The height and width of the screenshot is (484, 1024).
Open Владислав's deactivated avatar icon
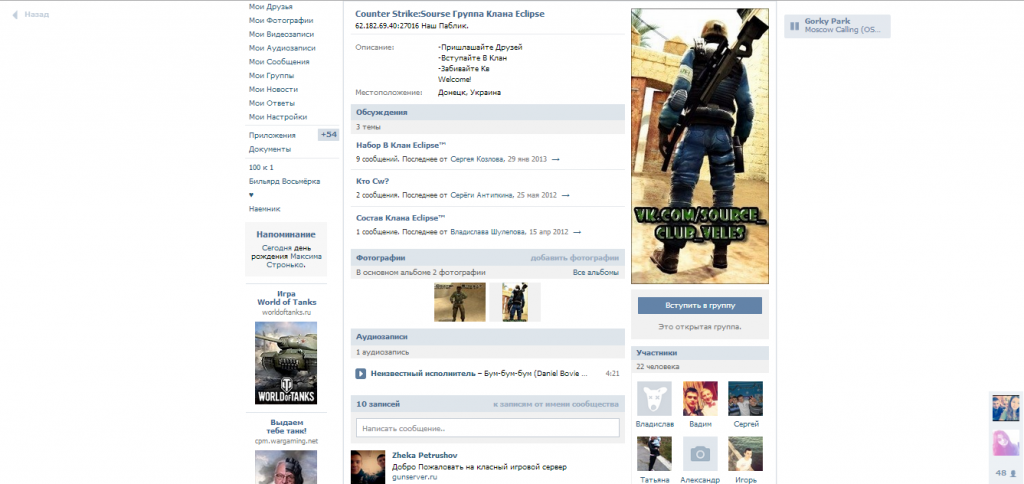[654, 398]
